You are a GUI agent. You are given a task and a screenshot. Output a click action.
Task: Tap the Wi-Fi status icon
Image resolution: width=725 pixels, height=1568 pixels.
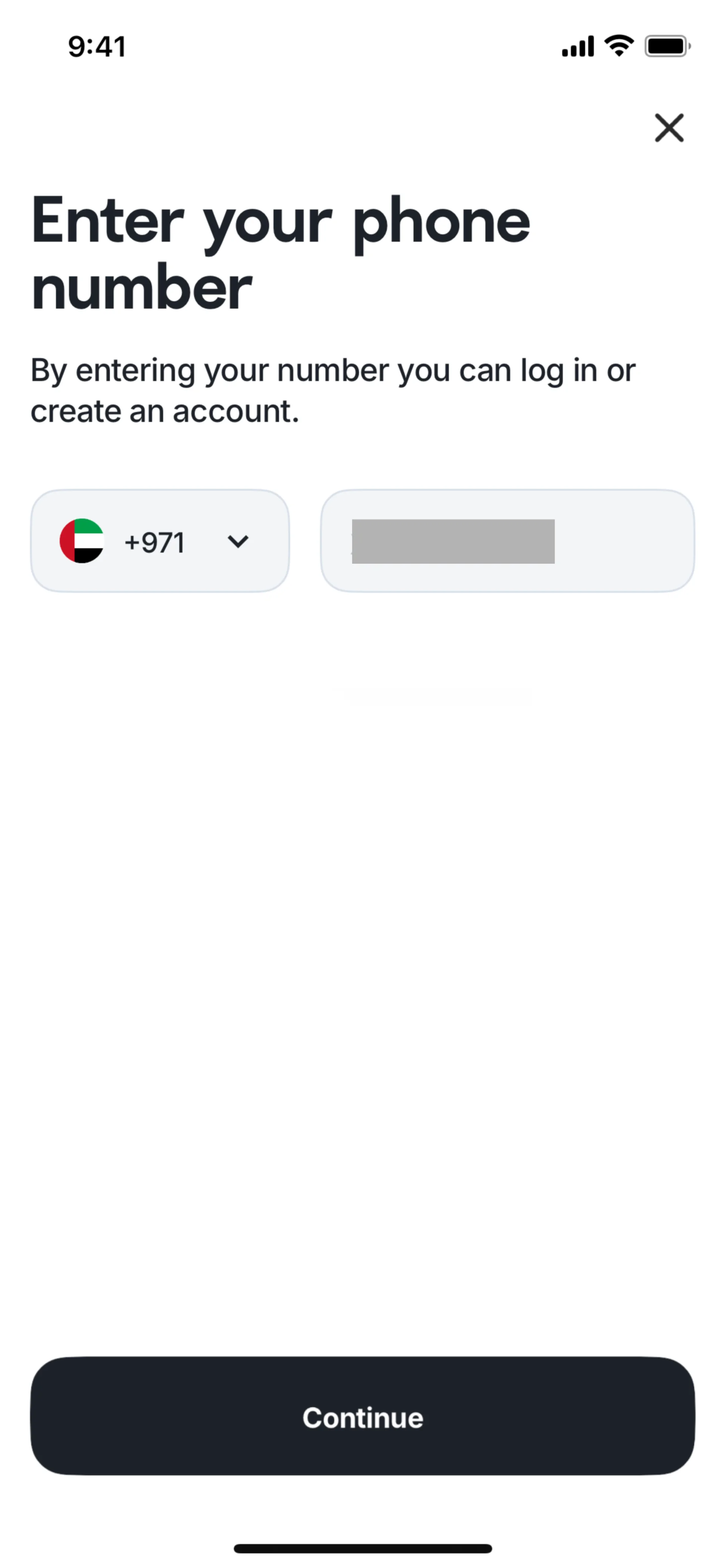pyautogui.click(x=619, y=46)
